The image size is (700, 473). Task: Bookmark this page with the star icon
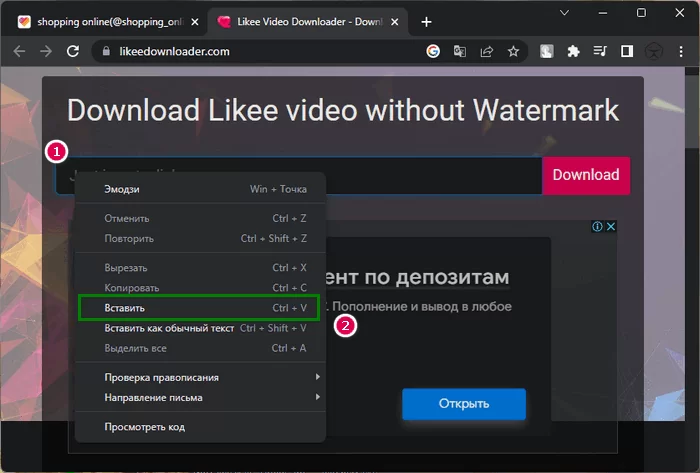click(x=513, y=51)
